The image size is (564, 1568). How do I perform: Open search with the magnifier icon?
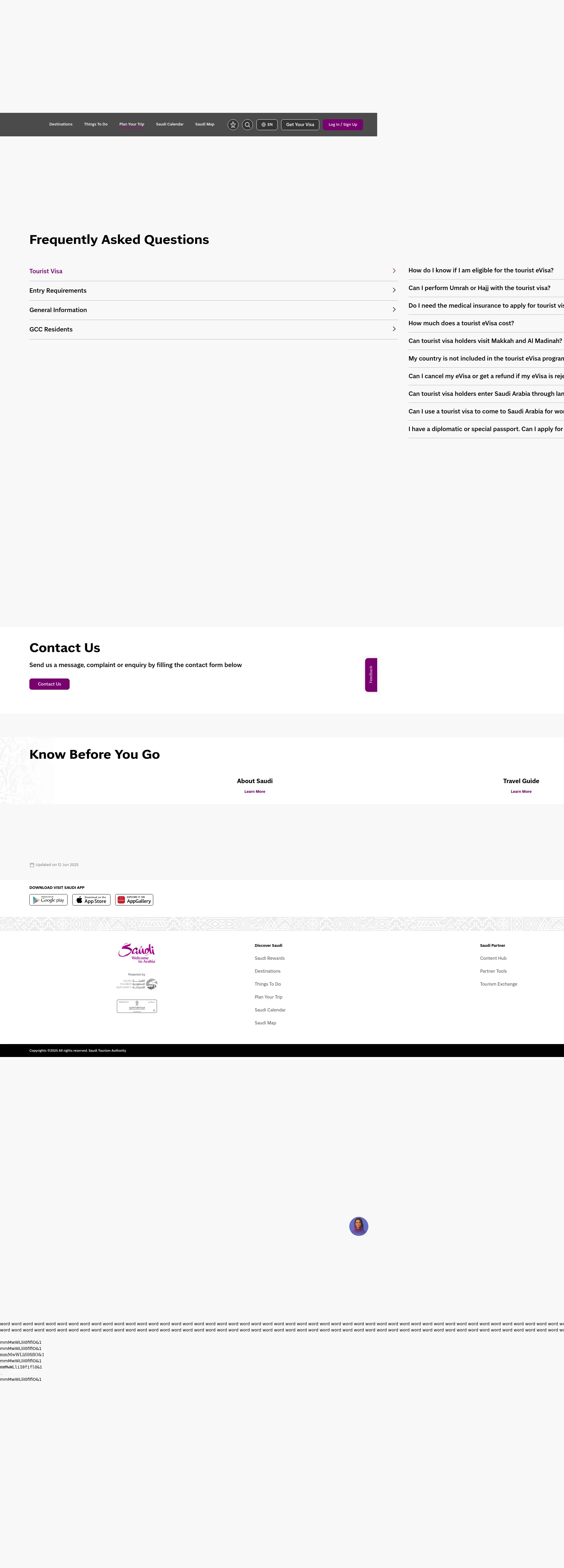248,125
